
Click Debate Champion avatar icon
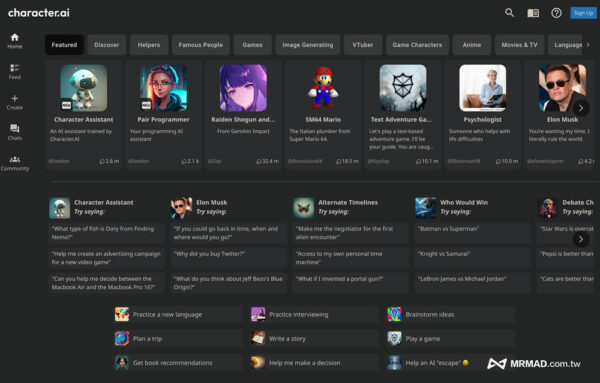548,208
